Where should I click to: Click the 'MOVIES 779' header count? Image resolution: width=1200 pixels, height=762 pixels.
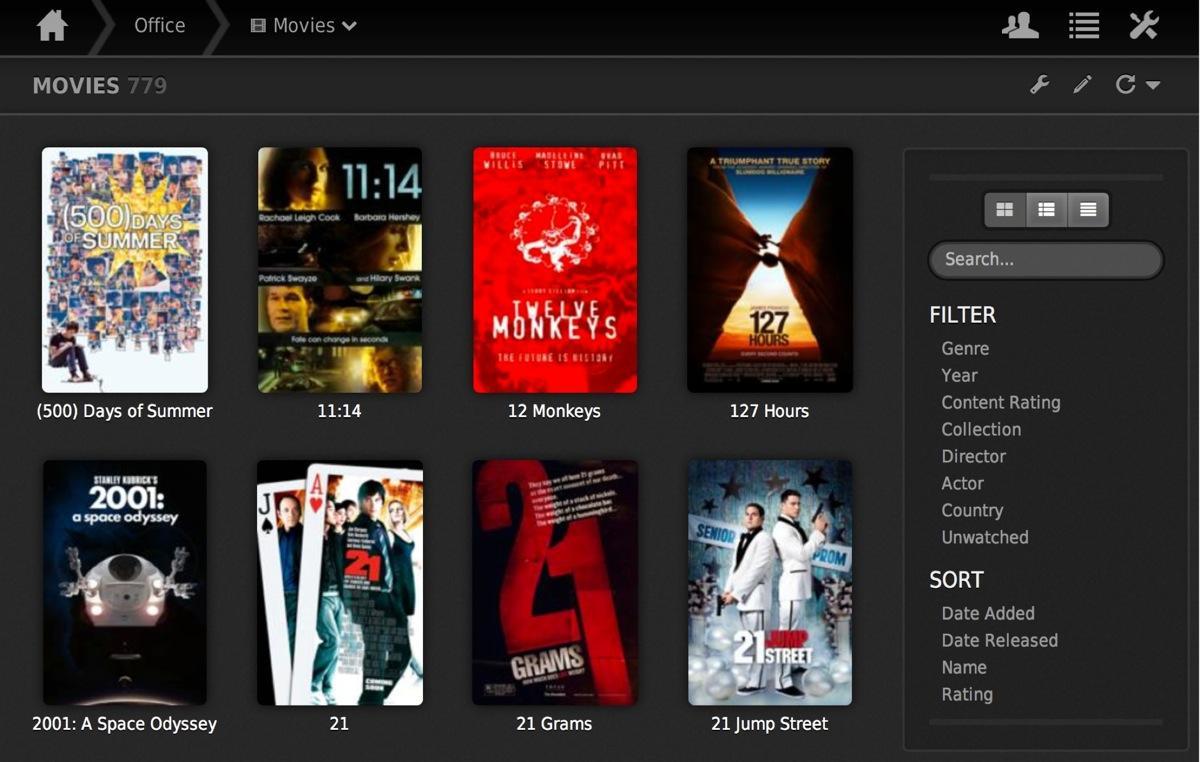click(x=99, y=86)
